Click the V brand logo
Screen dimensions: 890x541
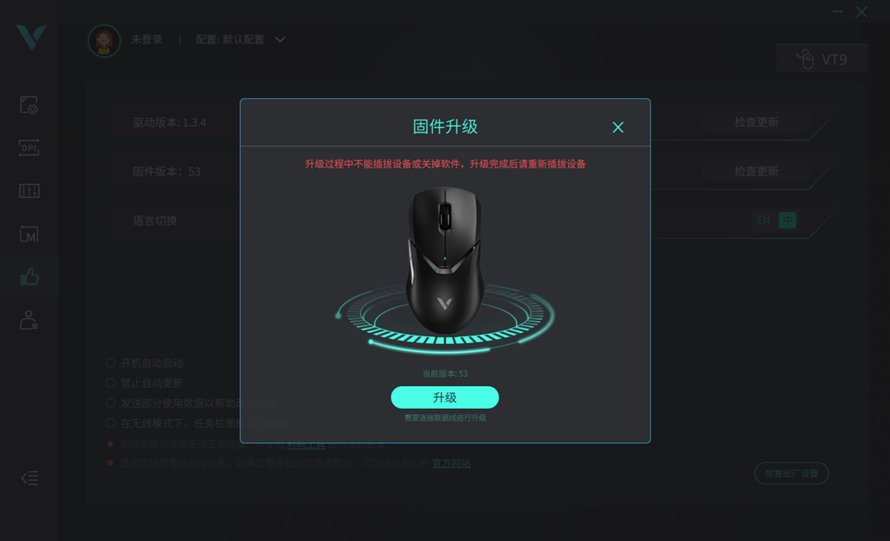tap(31, 37)
